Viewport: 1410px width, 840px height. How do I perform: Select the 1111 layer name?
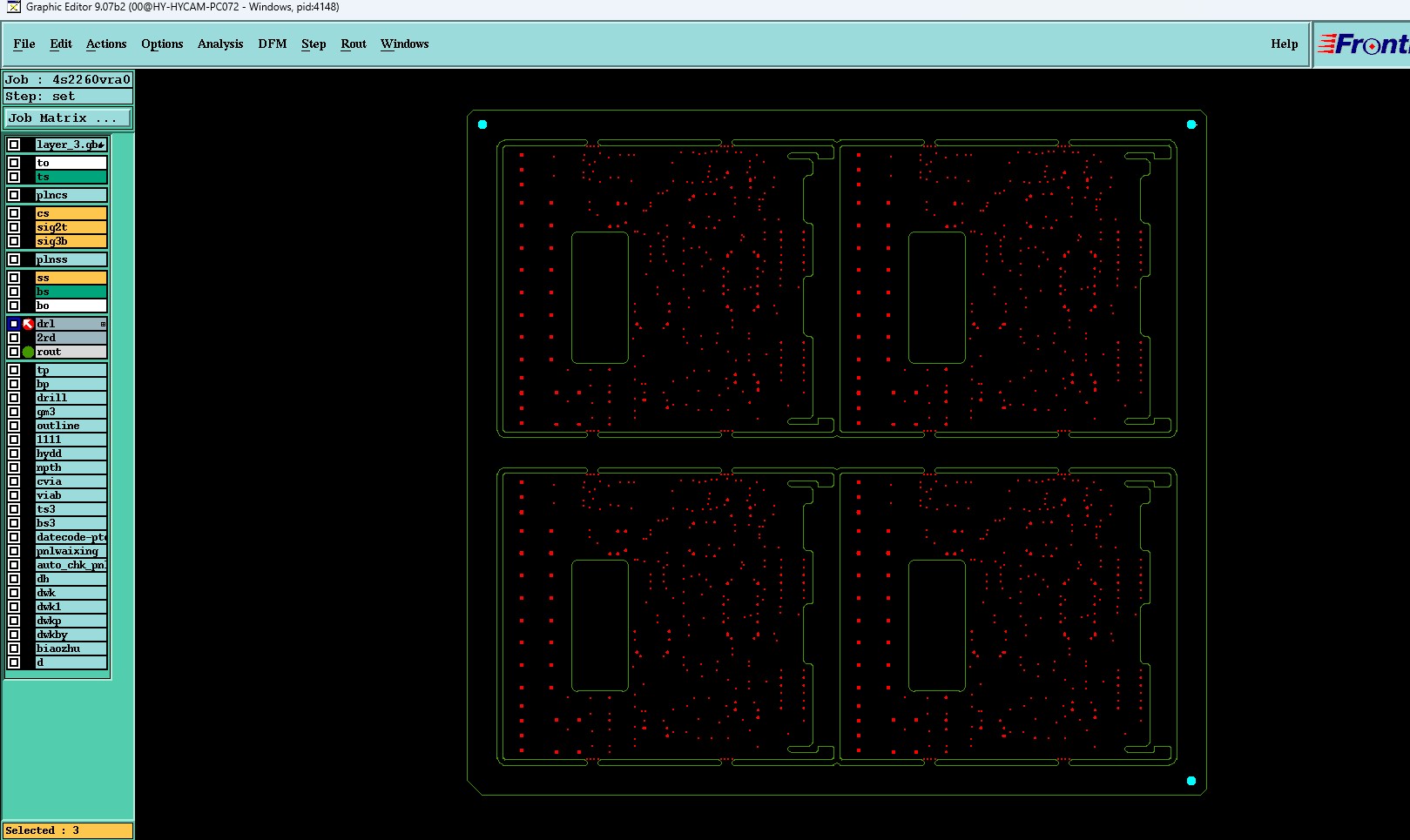pos(71,440)
